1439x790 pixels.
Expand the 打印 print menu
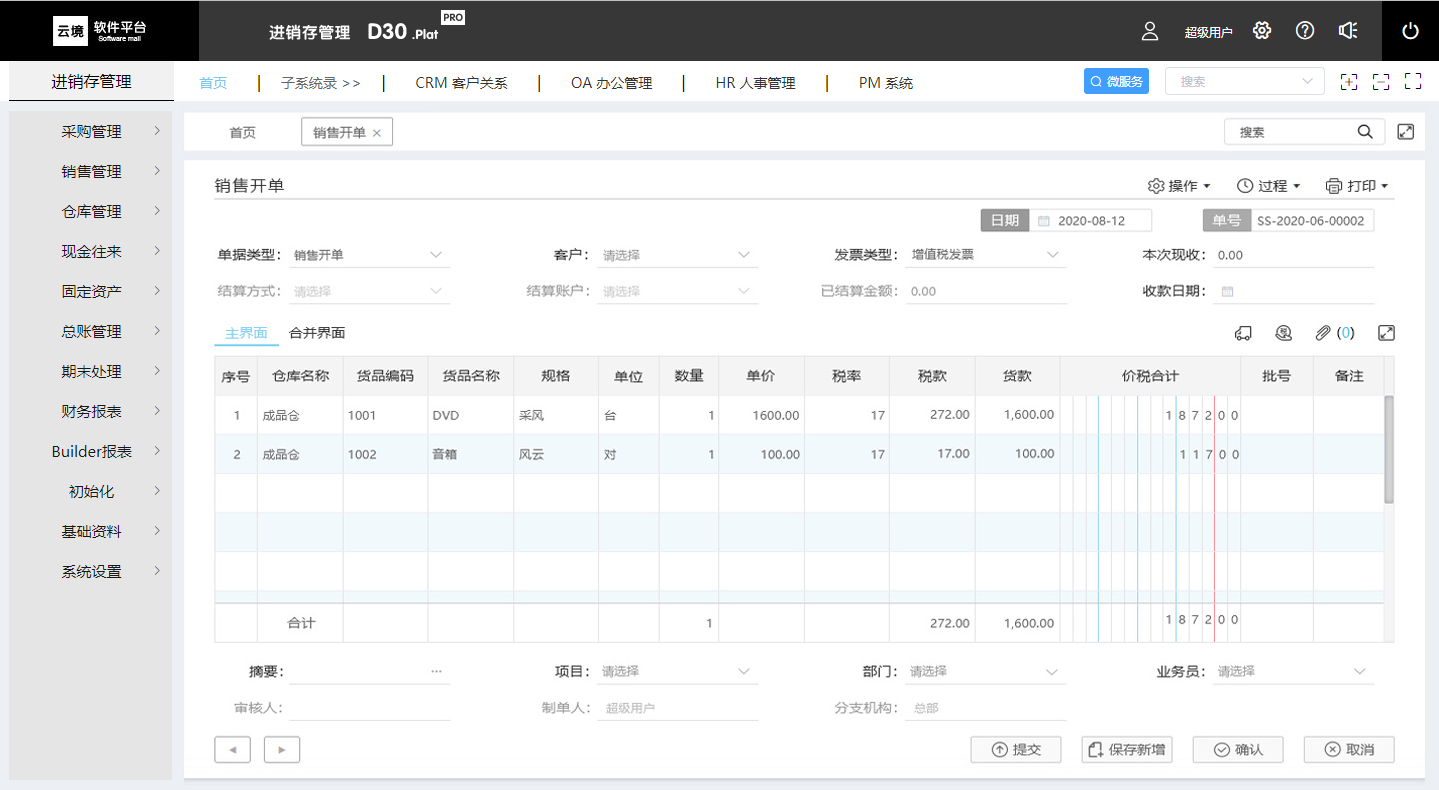1357,186
